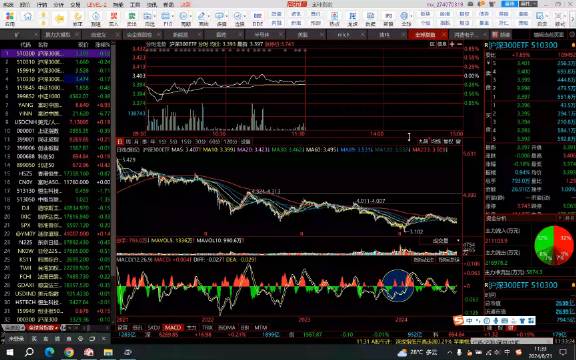This screenshot has height=360, width=576.
Task: Expand the 画线 draw tool dropdown arrow
Action: pos(208,16)
